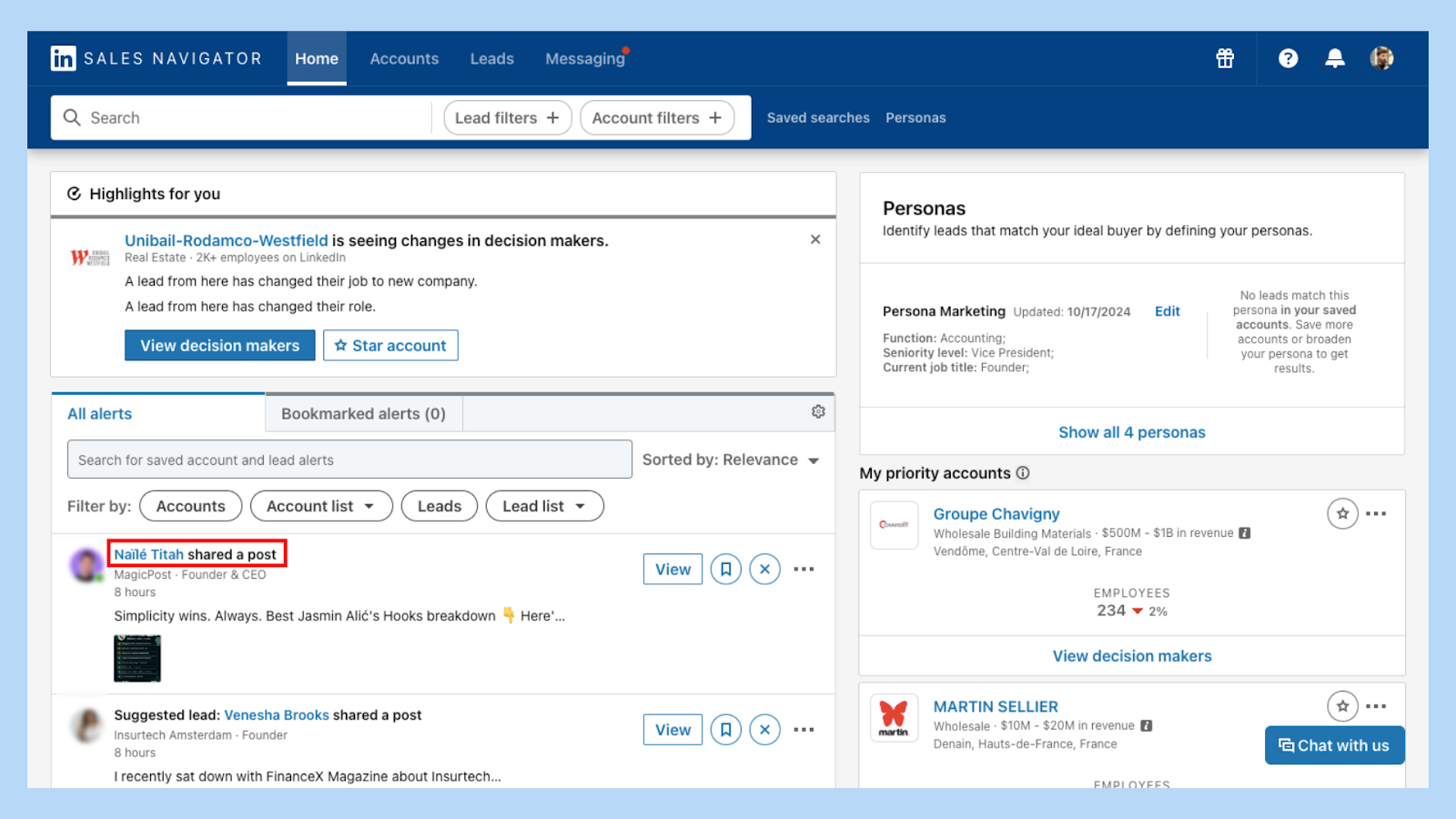This screenshot has width=1456, height=819.
Task: Click the priority accounts info icon
Action: 1023,473
